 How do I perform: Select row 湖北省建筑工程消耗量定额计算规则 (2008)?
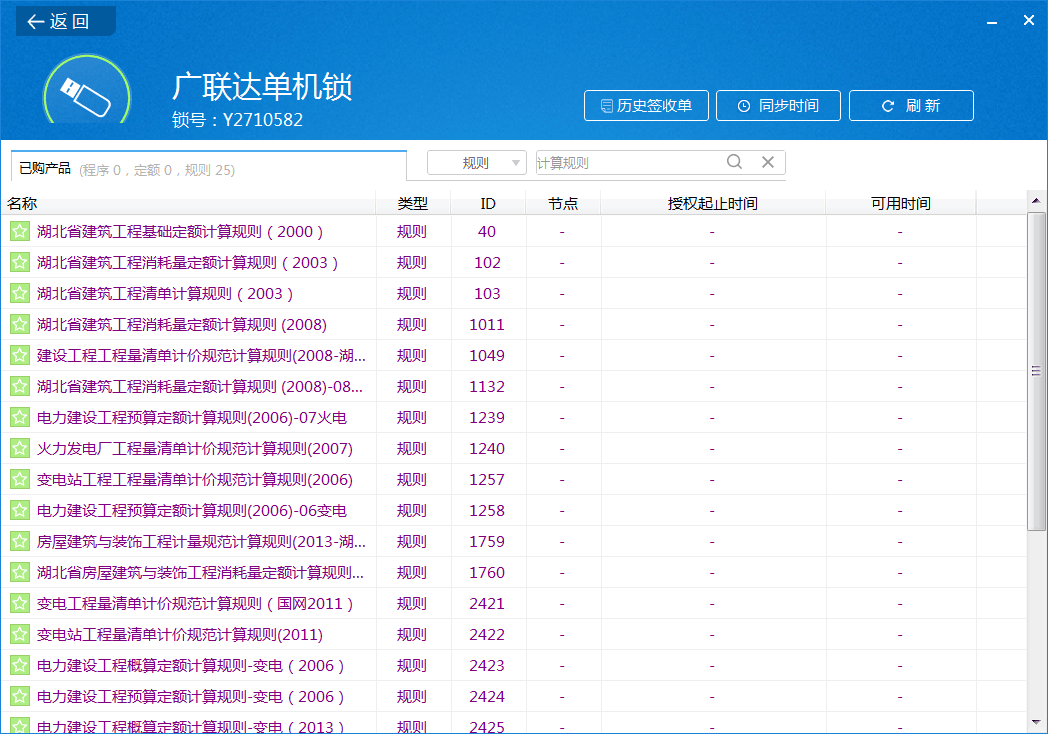[x=513, y=324]
